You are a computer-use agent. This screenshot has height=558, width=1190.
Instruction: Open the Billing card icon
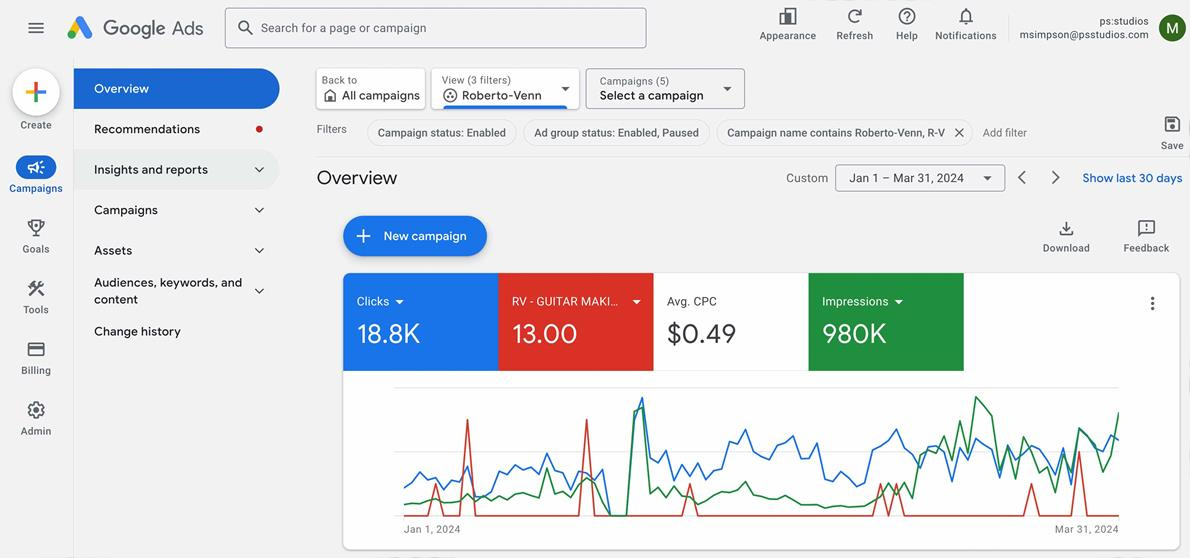36,350
